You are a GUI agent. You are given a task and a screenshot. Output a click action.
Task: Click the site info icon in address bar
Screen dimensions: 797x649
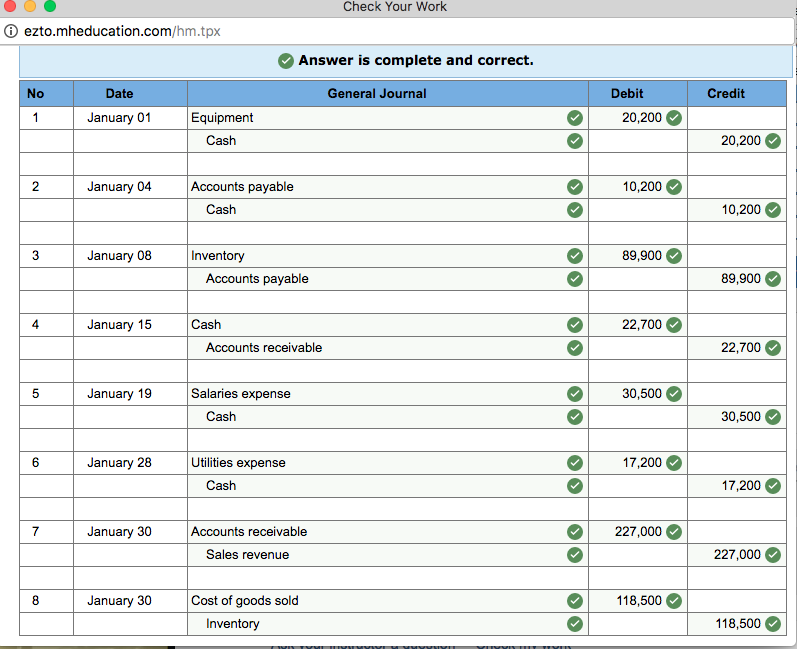pos(11,32)
